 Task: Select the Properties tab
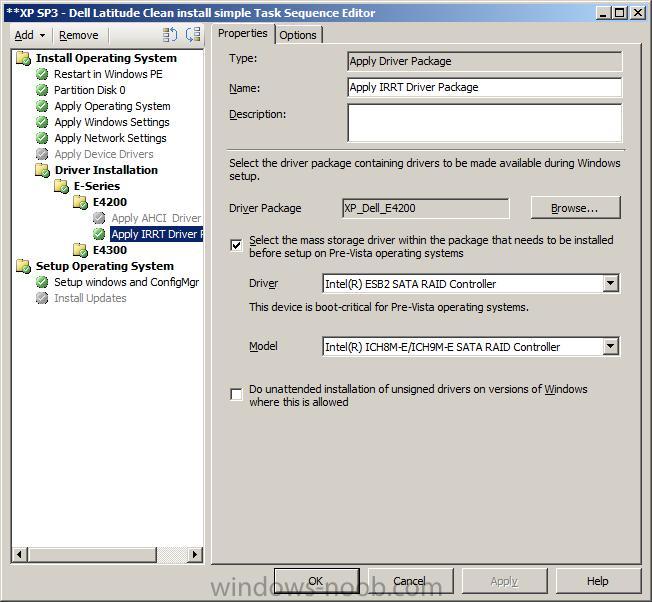click(x=243, y=33)
